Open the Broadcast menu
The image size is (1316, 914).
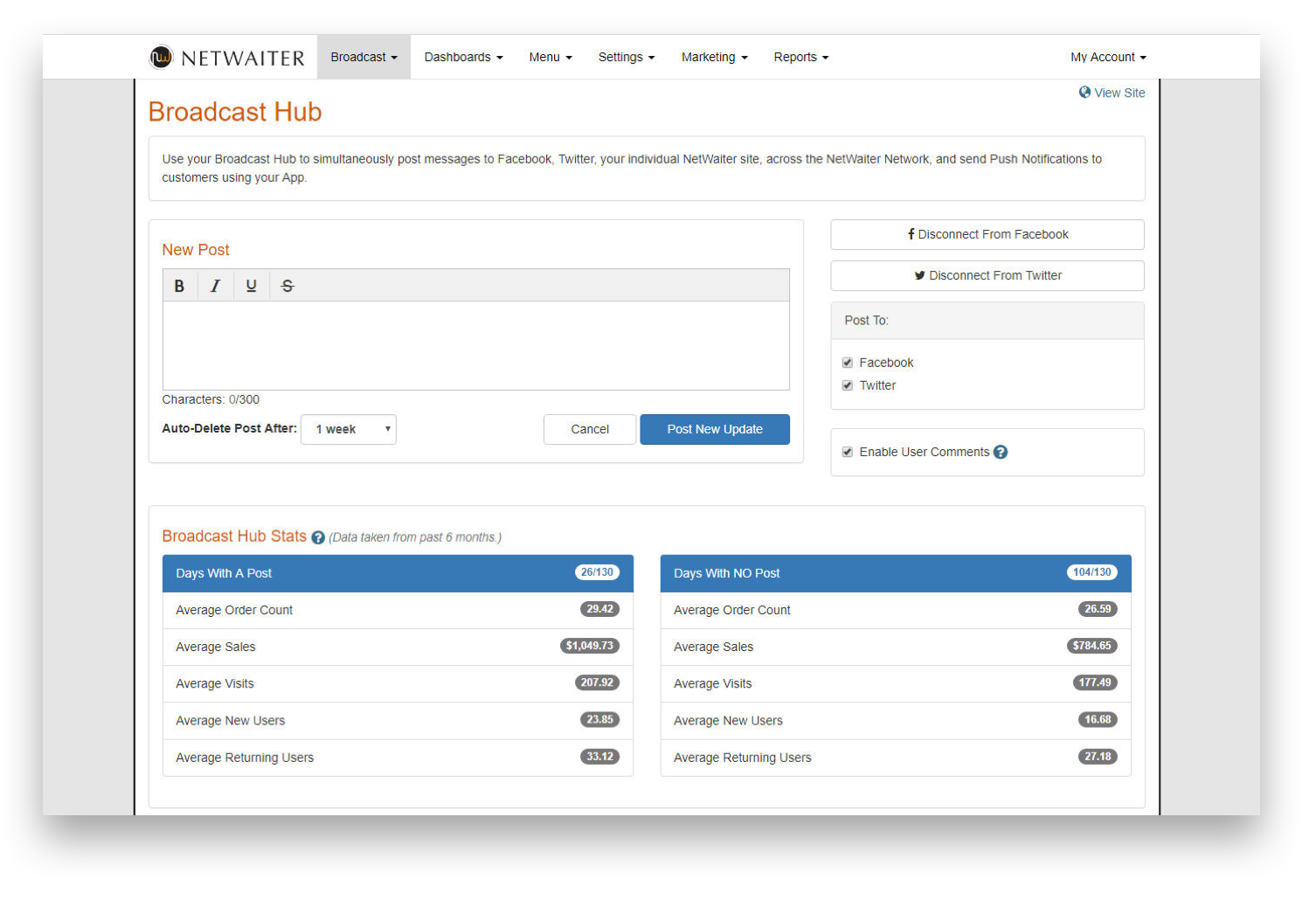pos(364,57)
